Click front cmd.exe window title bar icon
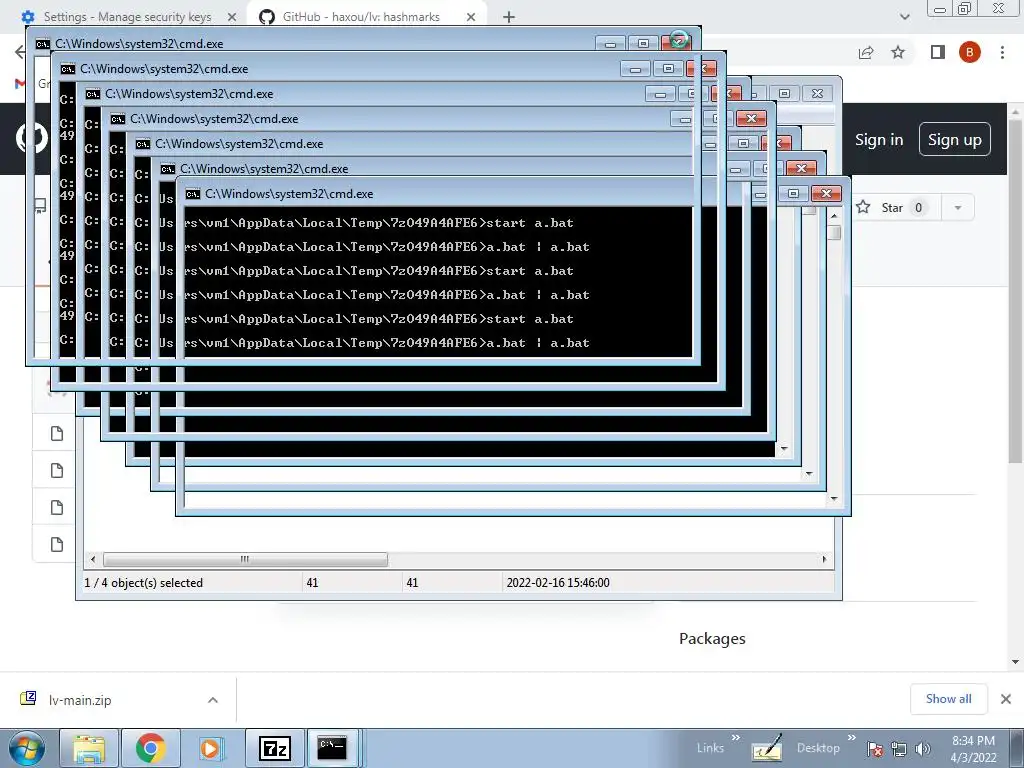The height and width of the screenshot is (768, 1024). [193, 194]
